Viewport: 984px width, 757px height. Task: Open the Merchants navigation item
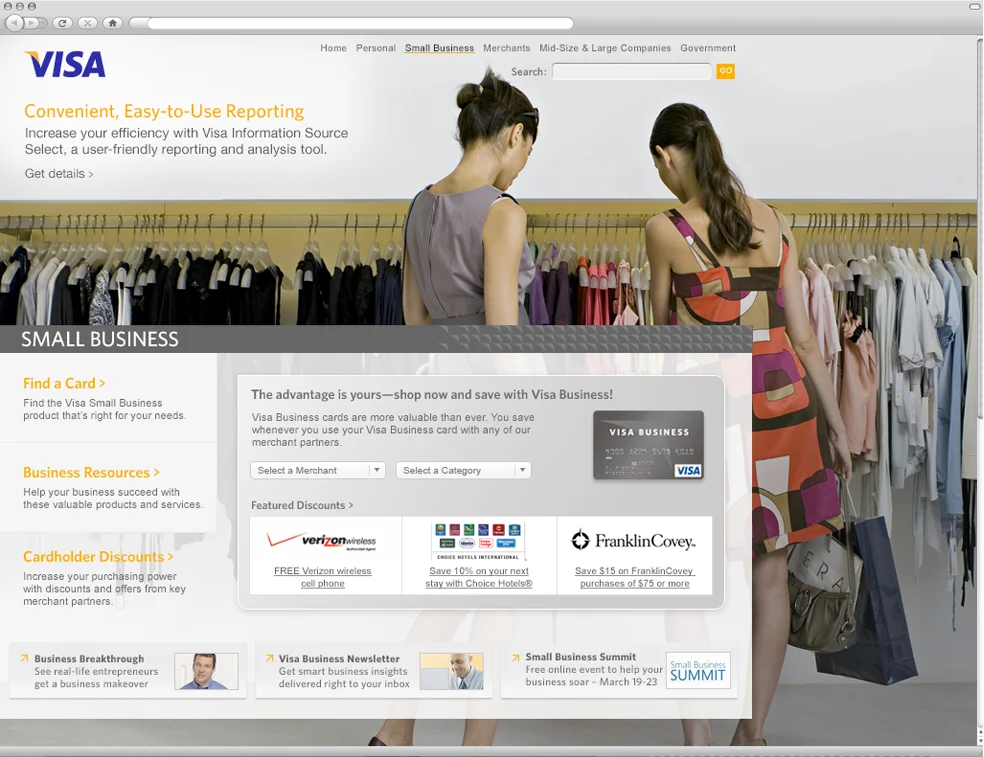point(506,48)
